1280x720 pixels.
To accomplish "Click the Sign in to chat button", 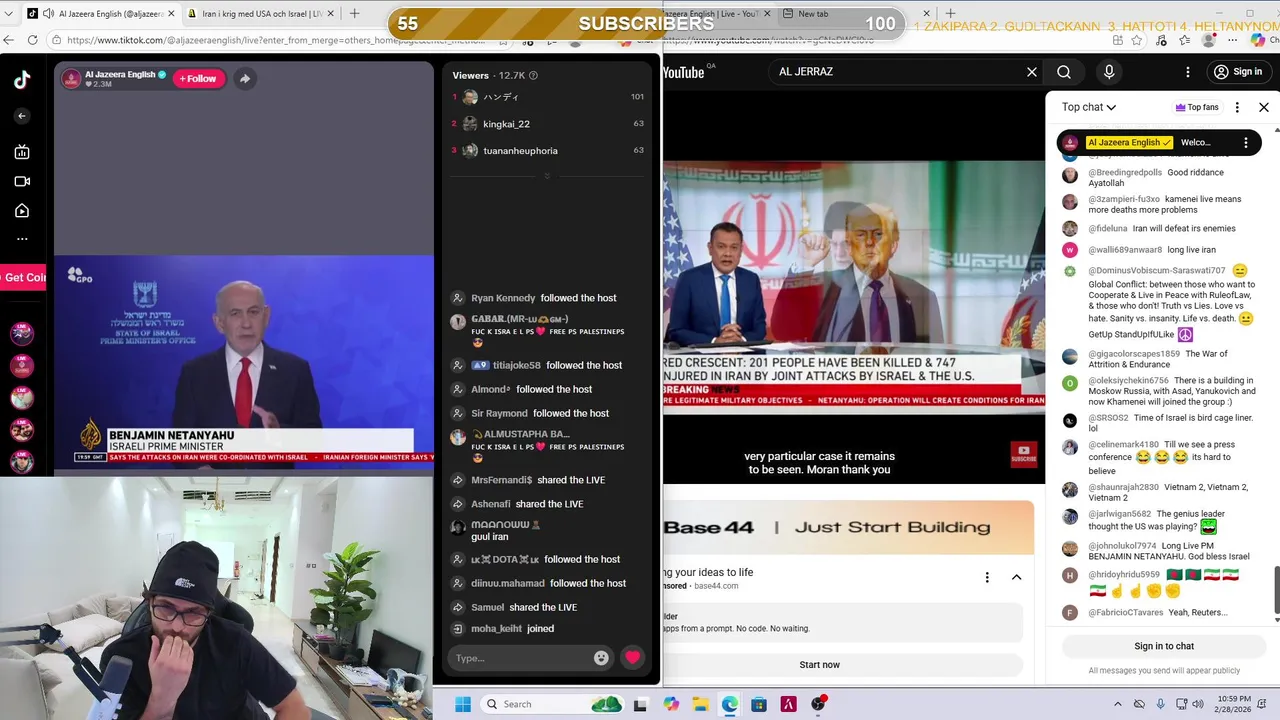I will [1164, 646].
